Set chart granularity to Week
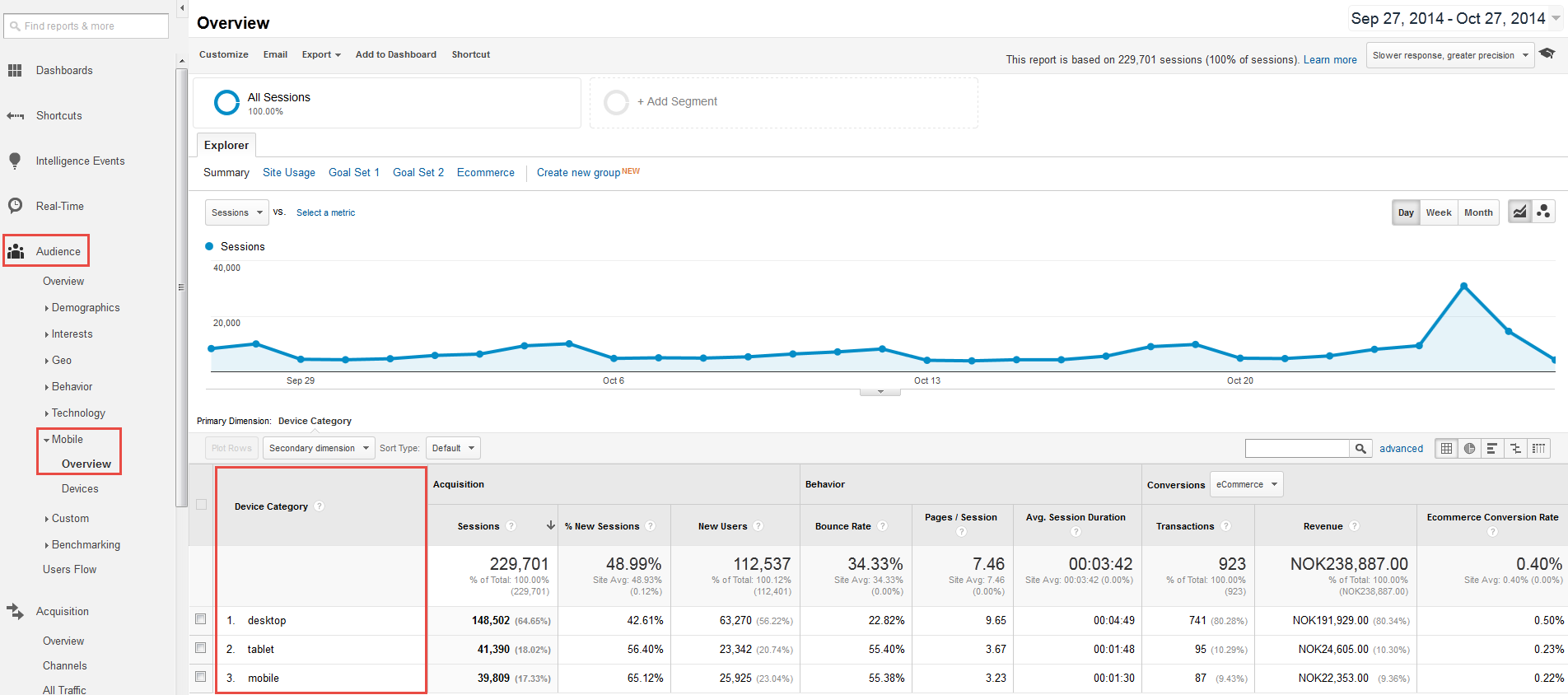This screenshot has width=1568, height=695. point(1439,212)
